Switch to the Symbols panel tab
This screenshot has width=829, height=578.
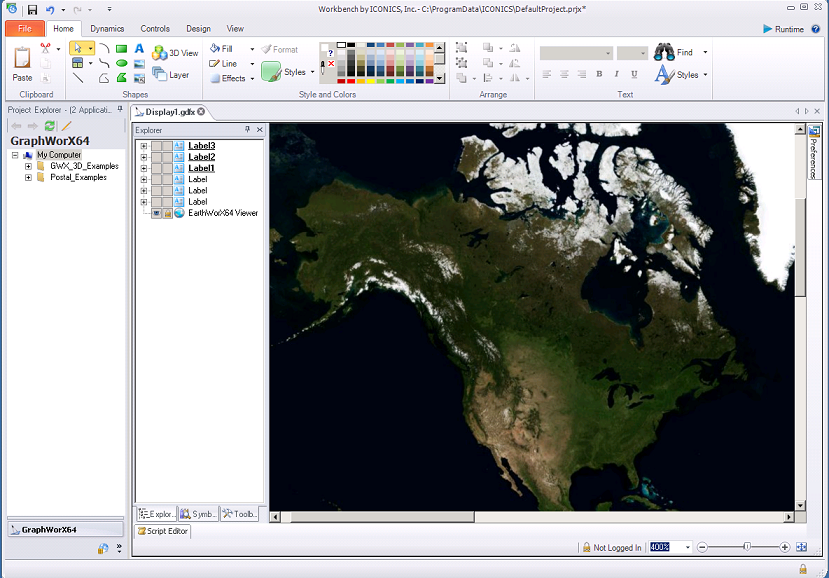point(196,513)
